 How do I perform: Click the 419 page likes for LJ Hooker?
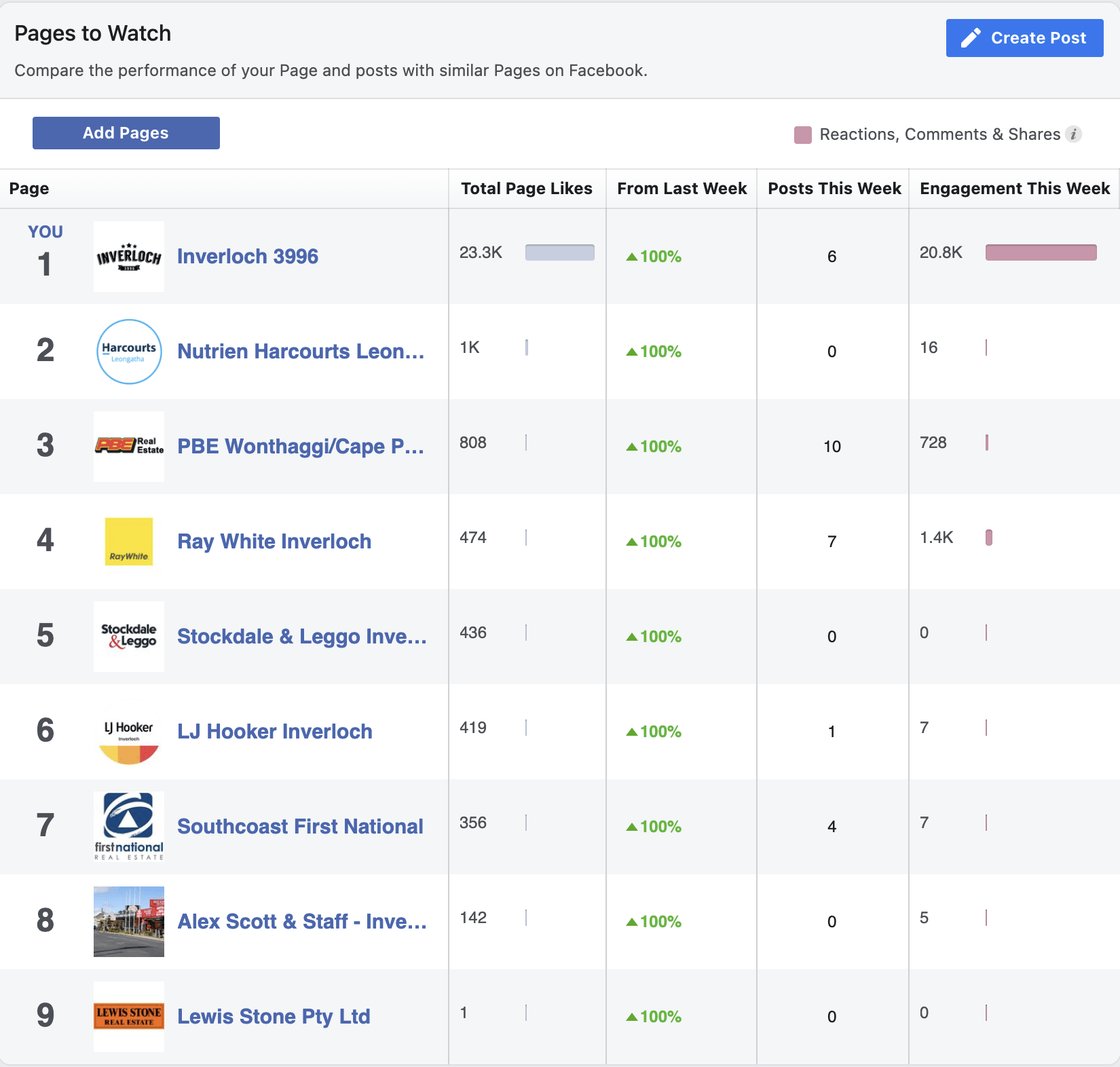[x=473, y=728]
